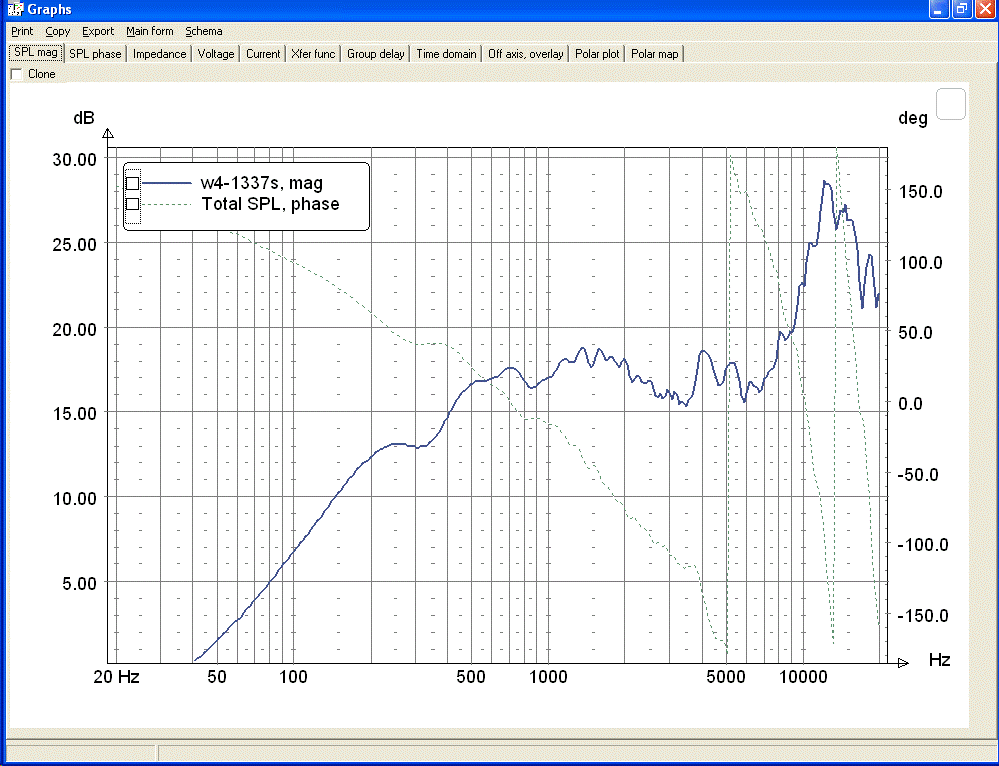Screen dimensions: 999x766
Task: Open the Off axis, overlay tab
Action: tap(526, 54)
